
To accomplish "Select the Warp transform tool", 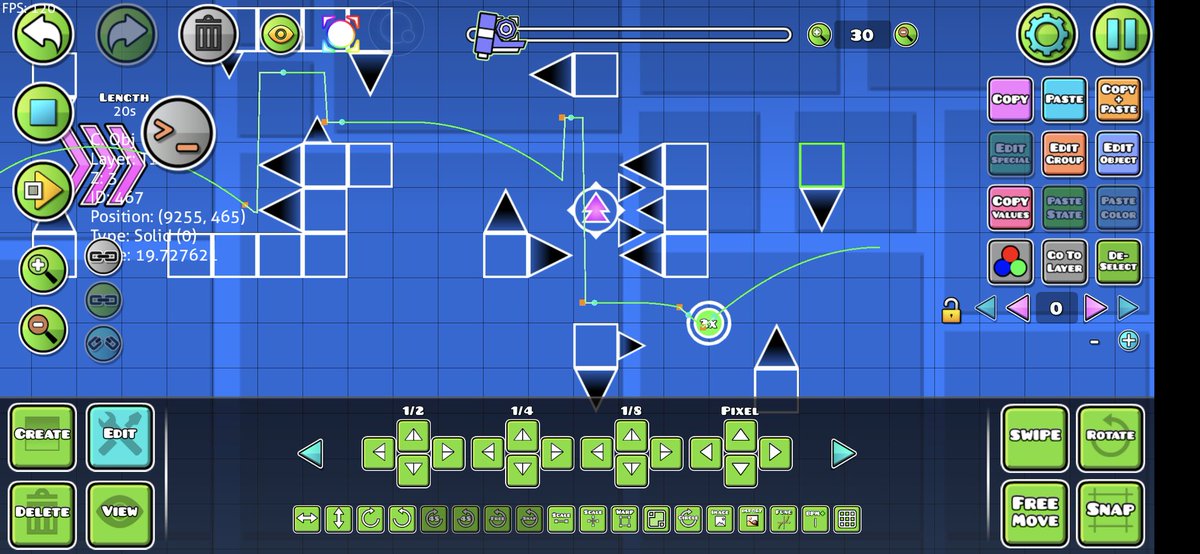I will coord(624,519).
